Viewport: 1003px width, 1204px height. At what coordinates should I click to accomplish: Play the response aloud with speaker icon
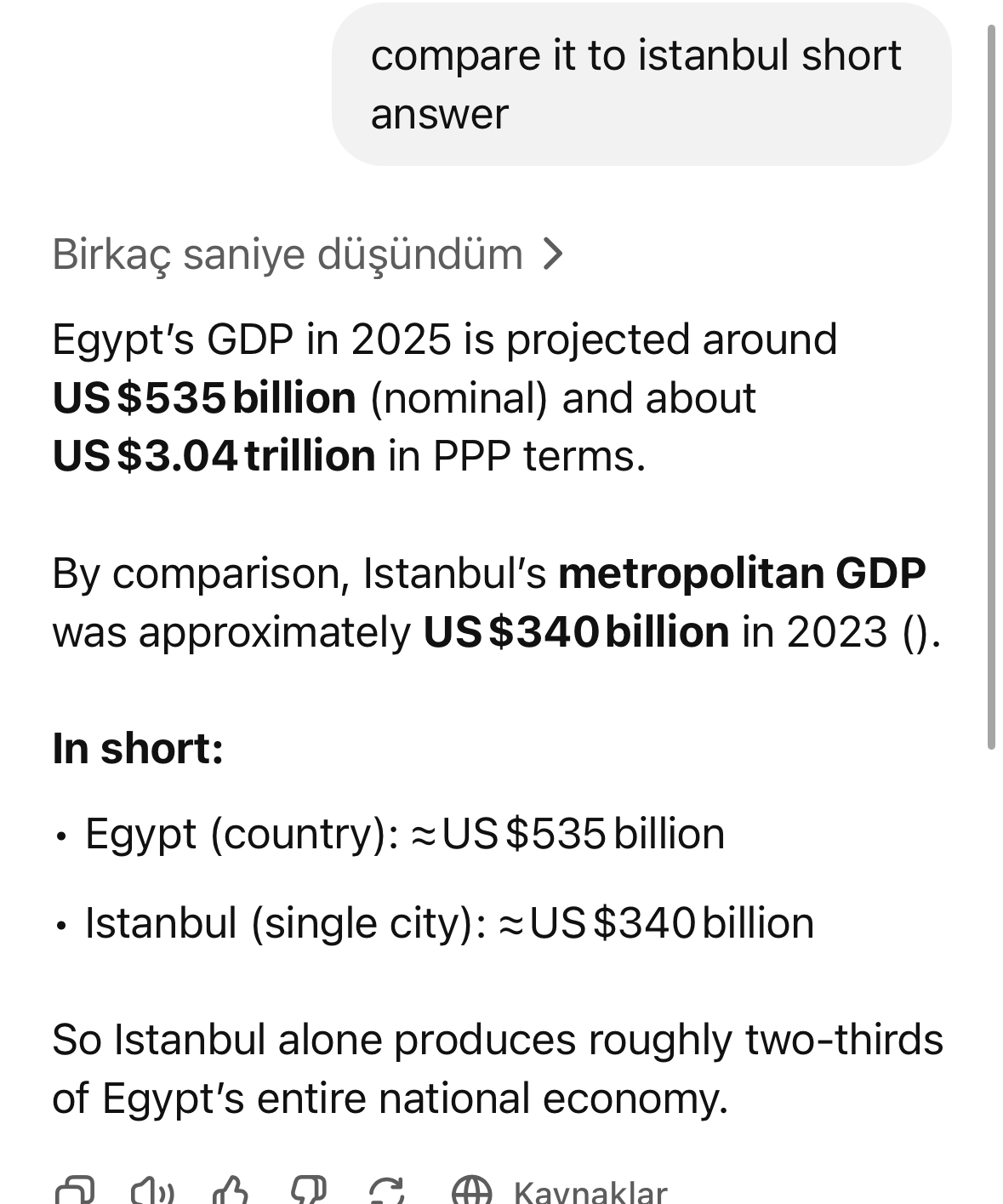pyautogui.click(x=153, y=1191)
